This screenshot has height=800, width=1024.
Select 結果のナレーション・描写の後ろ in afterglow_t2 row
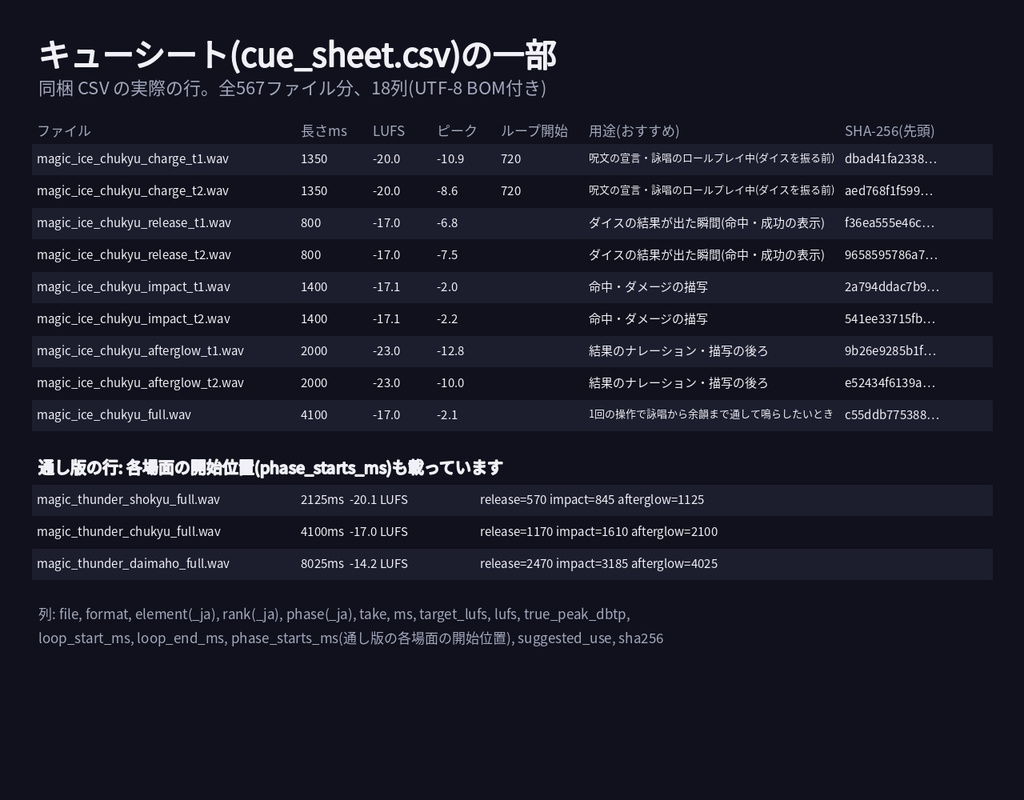(x=679, y=383)
